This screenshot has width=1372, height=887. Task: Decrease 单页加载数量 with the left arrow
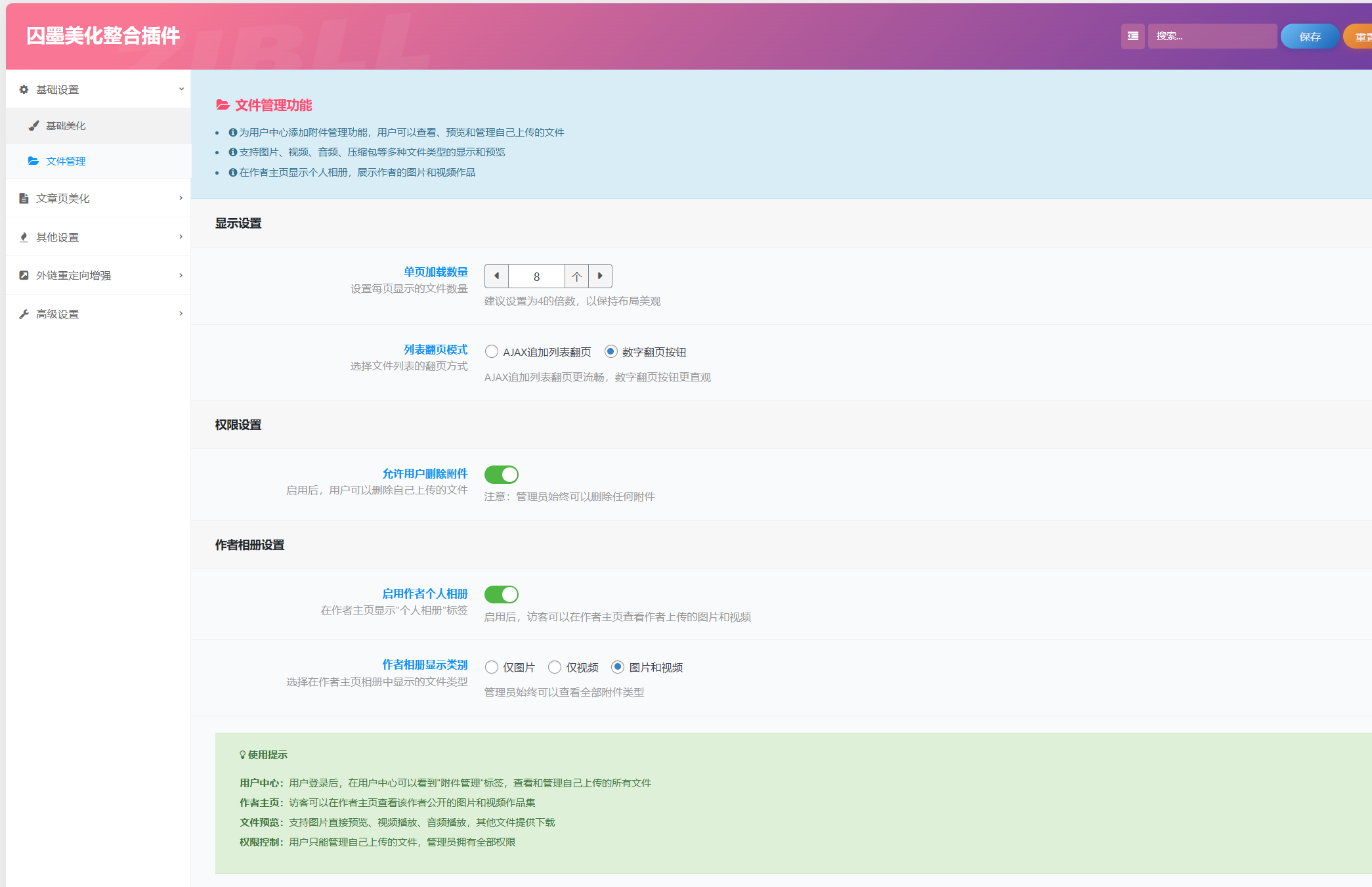point(497,276)
